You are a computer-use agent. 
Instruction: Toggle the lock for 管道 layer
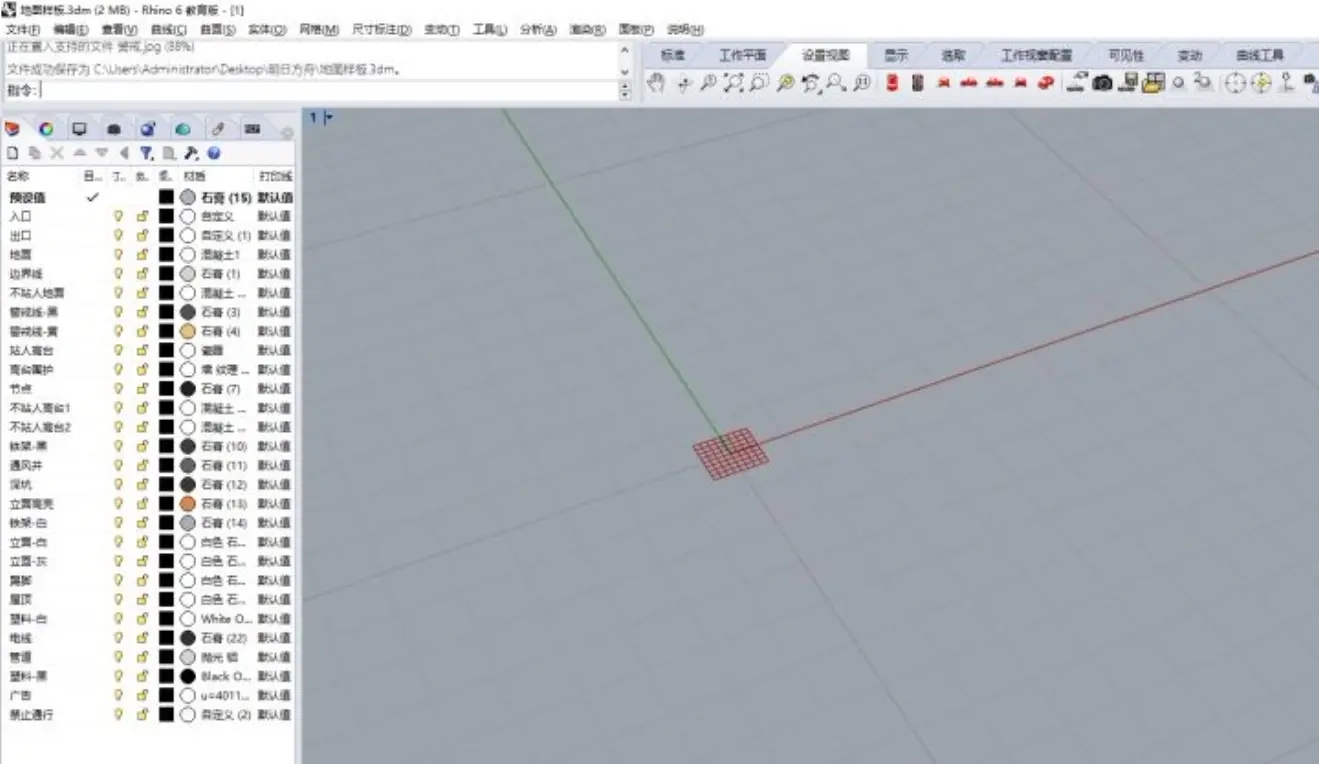(x=142, y=657)
